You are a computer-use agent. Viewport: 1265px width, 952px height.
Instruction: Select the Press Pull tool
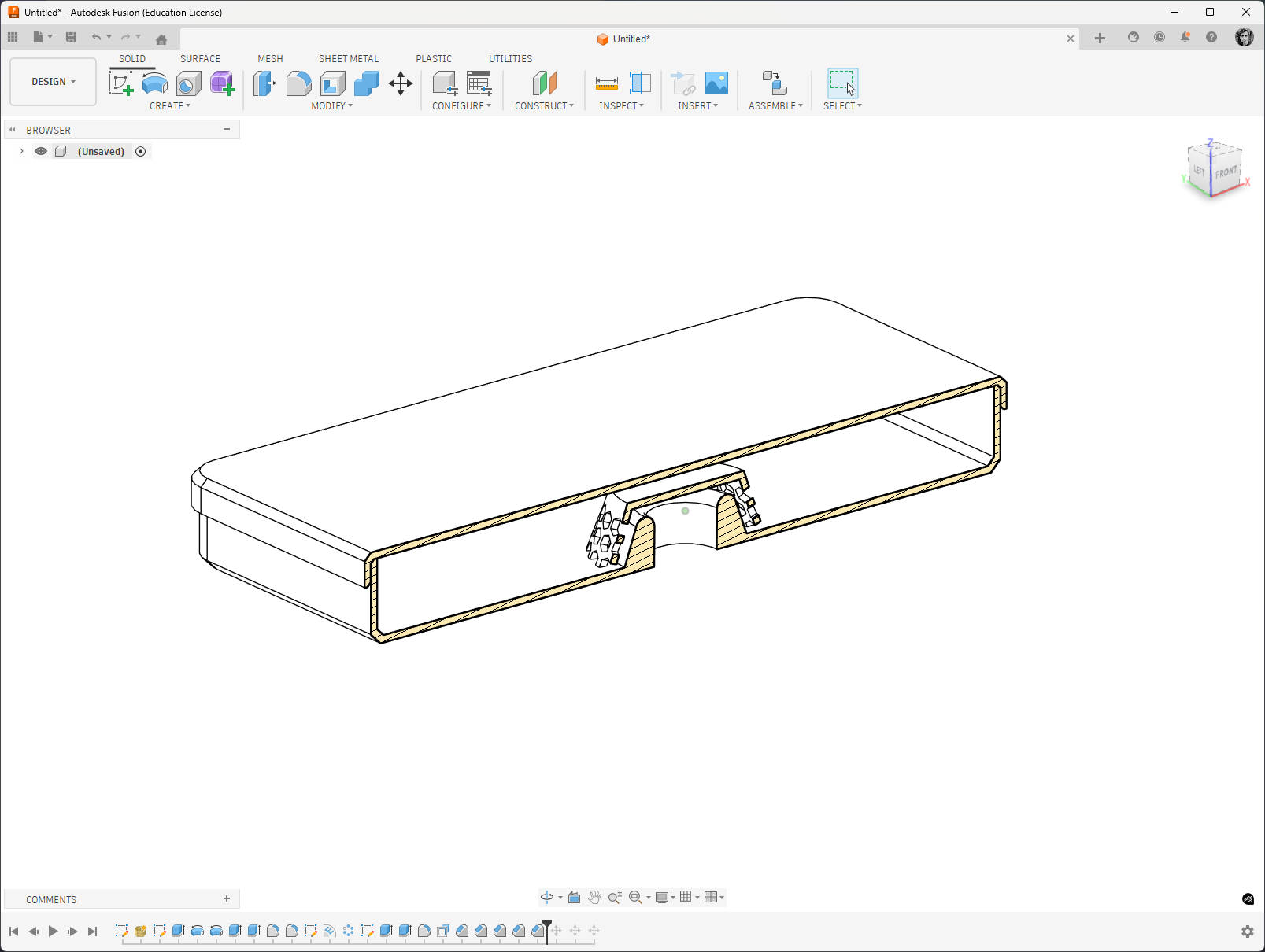click(x=264, y=83)
